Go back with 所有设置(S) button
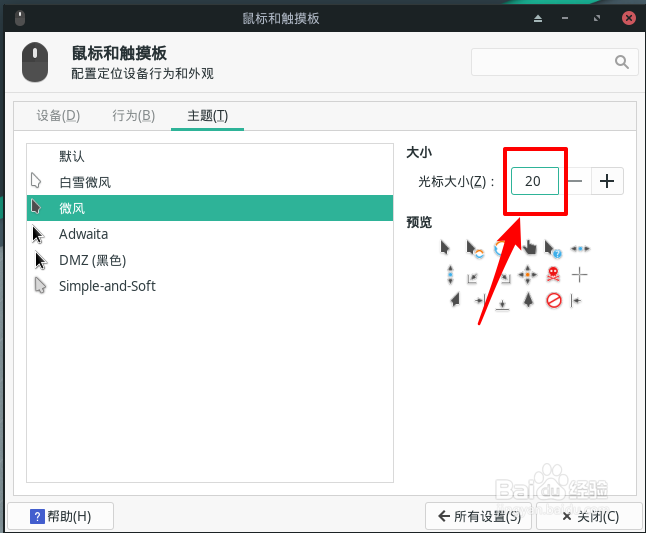This screenshot has width=646, height=533. [479, 516]
